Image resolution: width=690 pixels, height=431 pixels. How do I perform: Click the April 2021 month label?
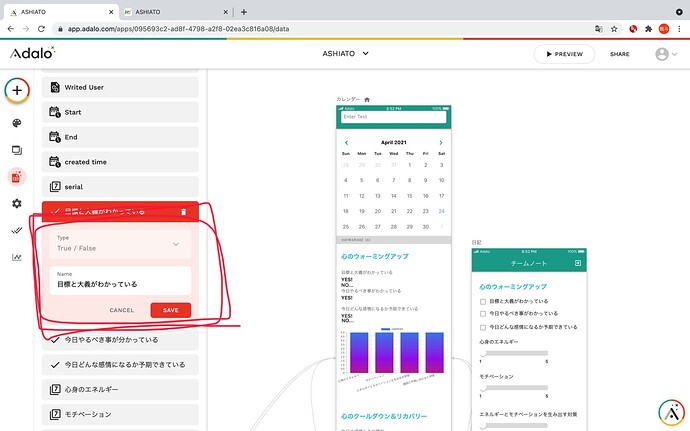[393, 143]
